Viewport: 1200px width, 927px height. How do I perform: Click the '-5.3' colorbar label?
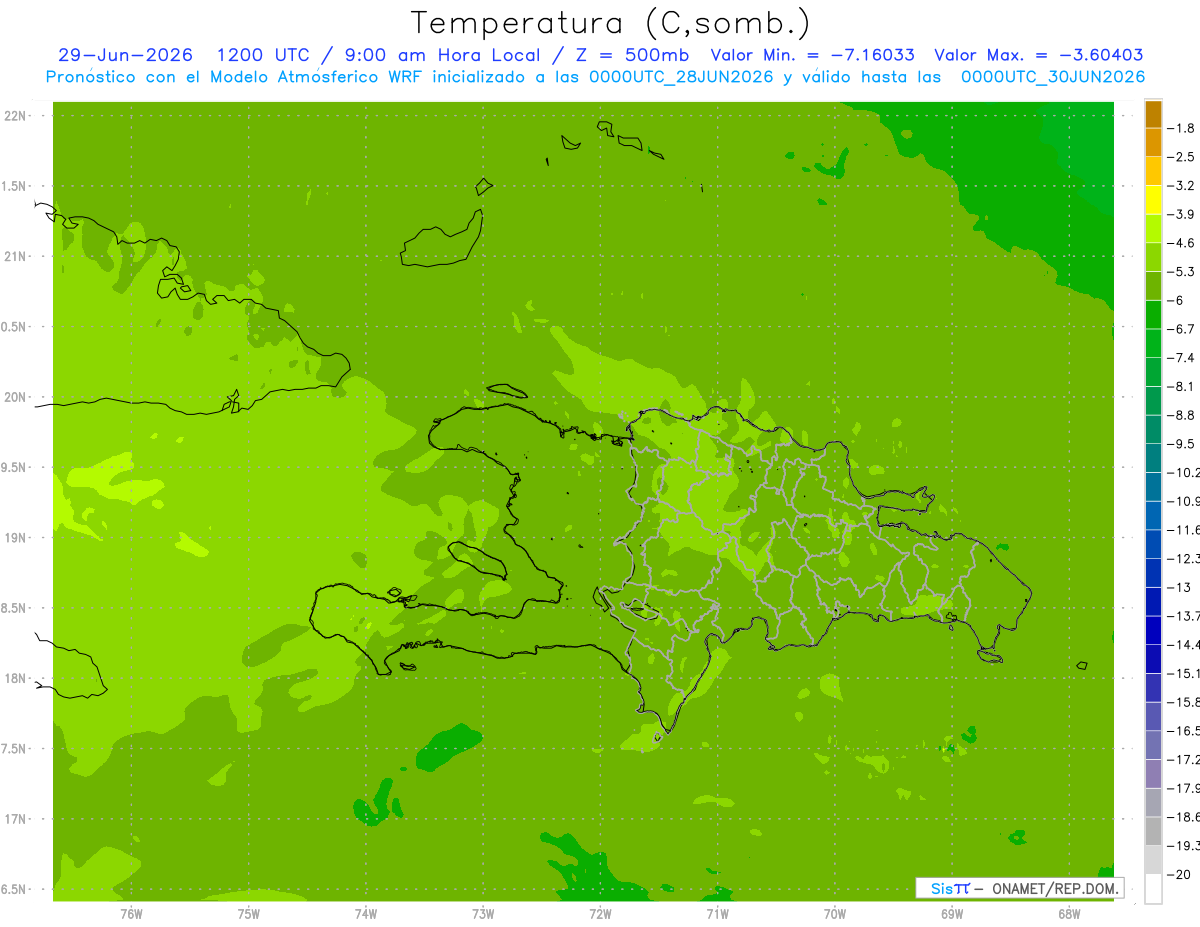(1182, 271)
